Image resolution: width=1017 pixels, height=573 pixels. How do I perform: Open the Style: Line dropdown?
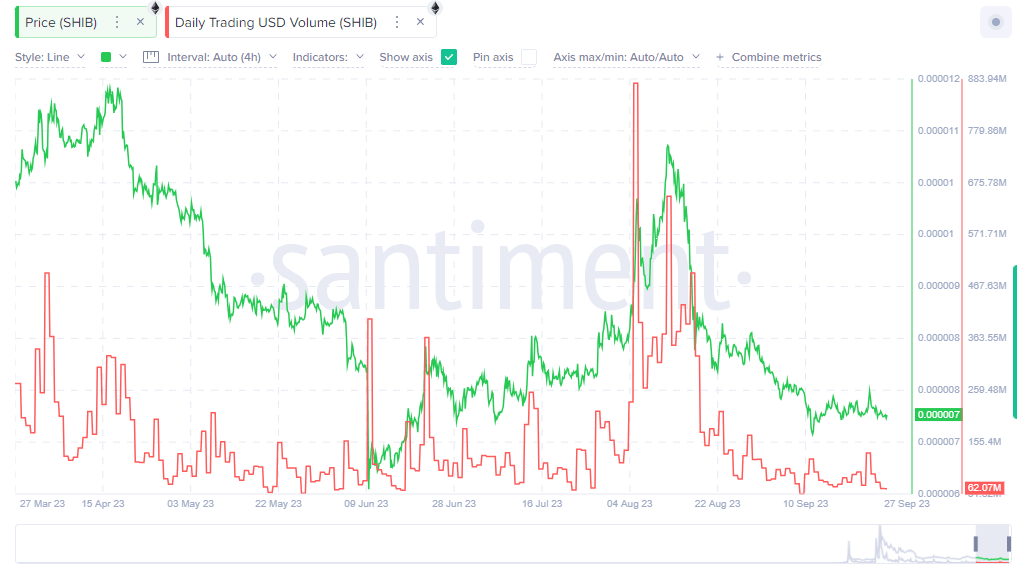[x=50, y=57]
